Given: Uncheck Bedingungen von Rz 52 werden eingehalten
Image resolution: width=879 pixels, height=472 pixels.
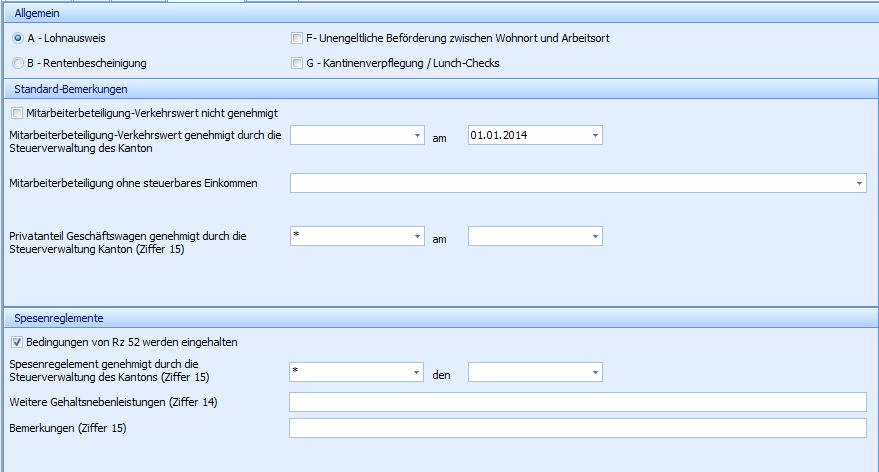Looking at the screenshot, I should click(x=15, y=342).
